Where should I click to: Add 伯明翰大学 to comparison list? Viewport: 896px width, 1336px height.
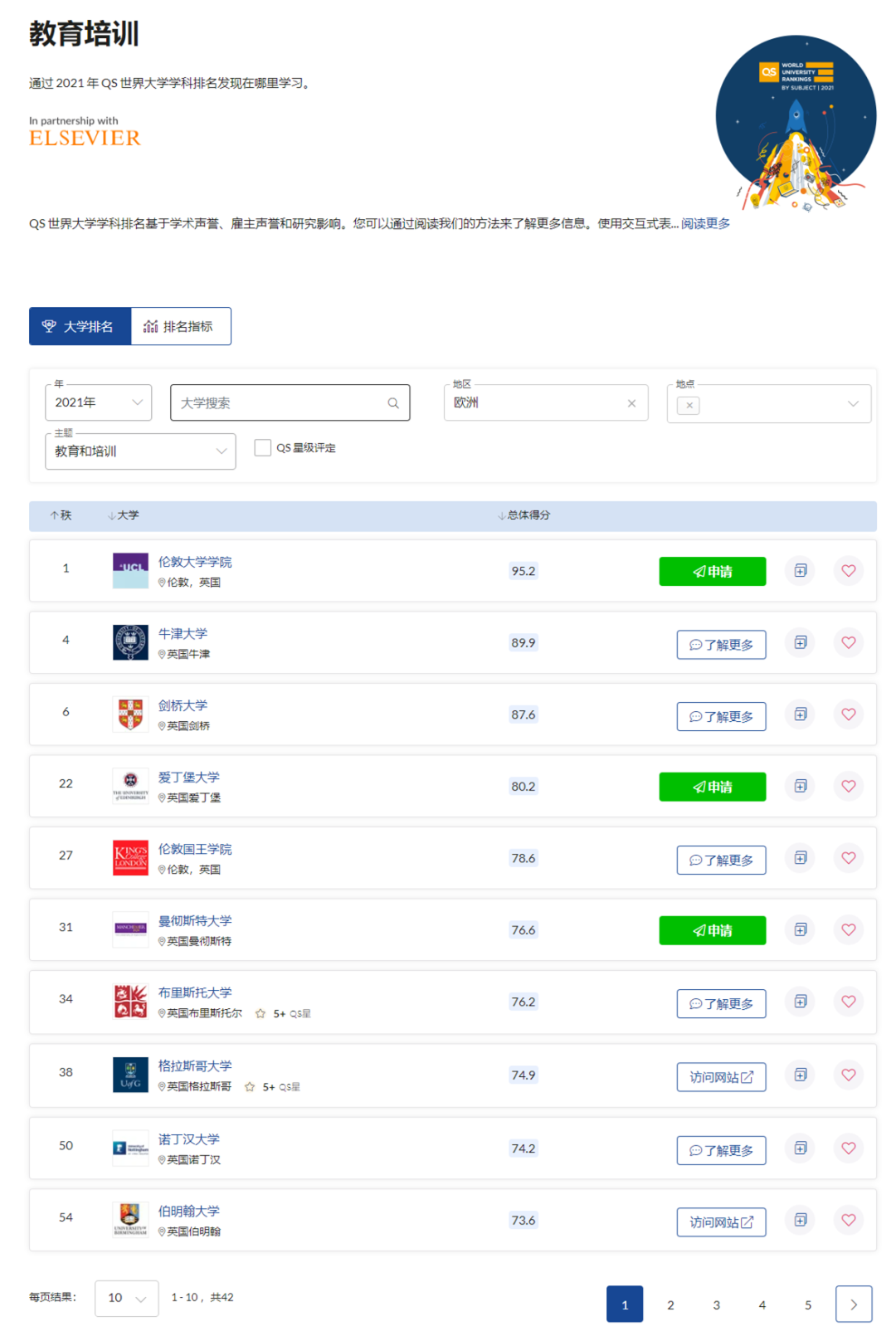800,1220
